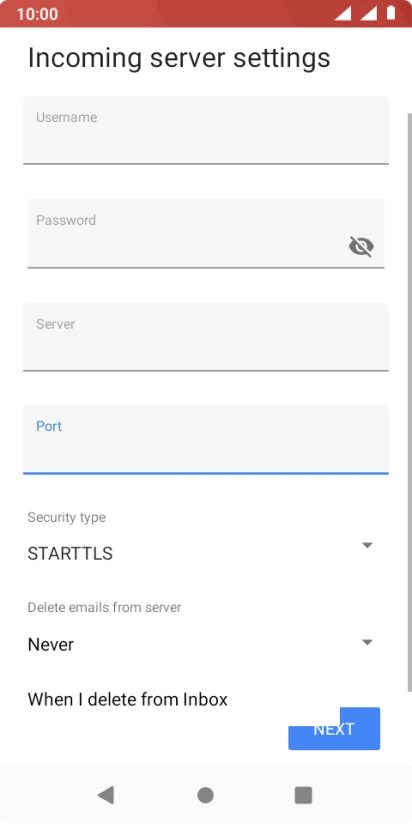Tap the Wi-Fi signal icon in status bar
The width and height of the screenshot is (412, 824).
(x=343, y=13)
